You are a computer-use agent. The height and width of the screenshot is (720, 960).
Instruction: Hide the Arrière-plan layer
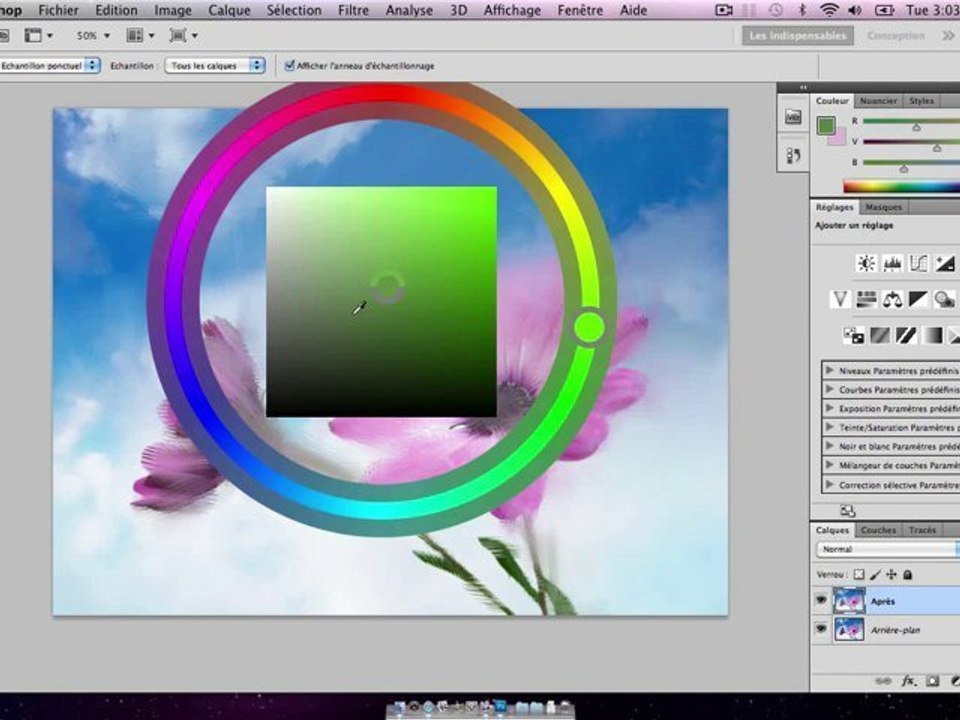coord(820,629)
